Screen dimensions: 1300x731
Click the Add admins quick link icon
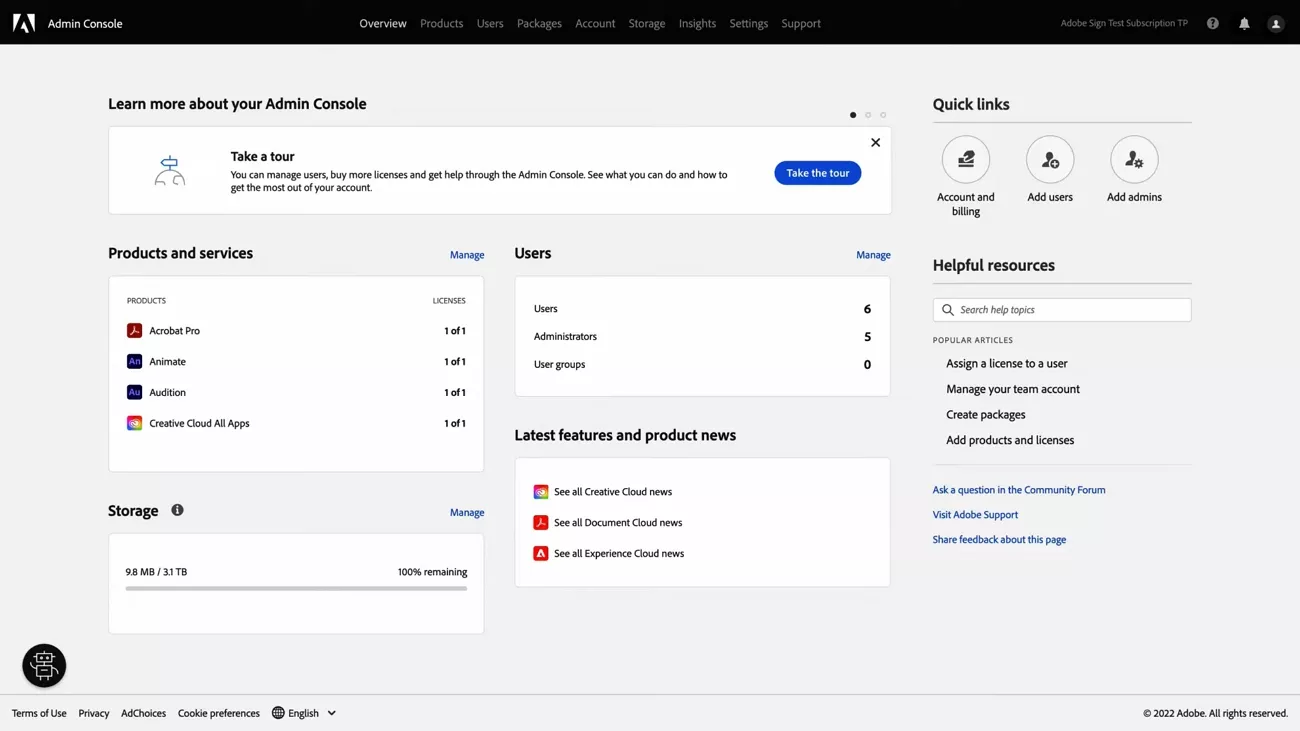tap(1134, 159)
